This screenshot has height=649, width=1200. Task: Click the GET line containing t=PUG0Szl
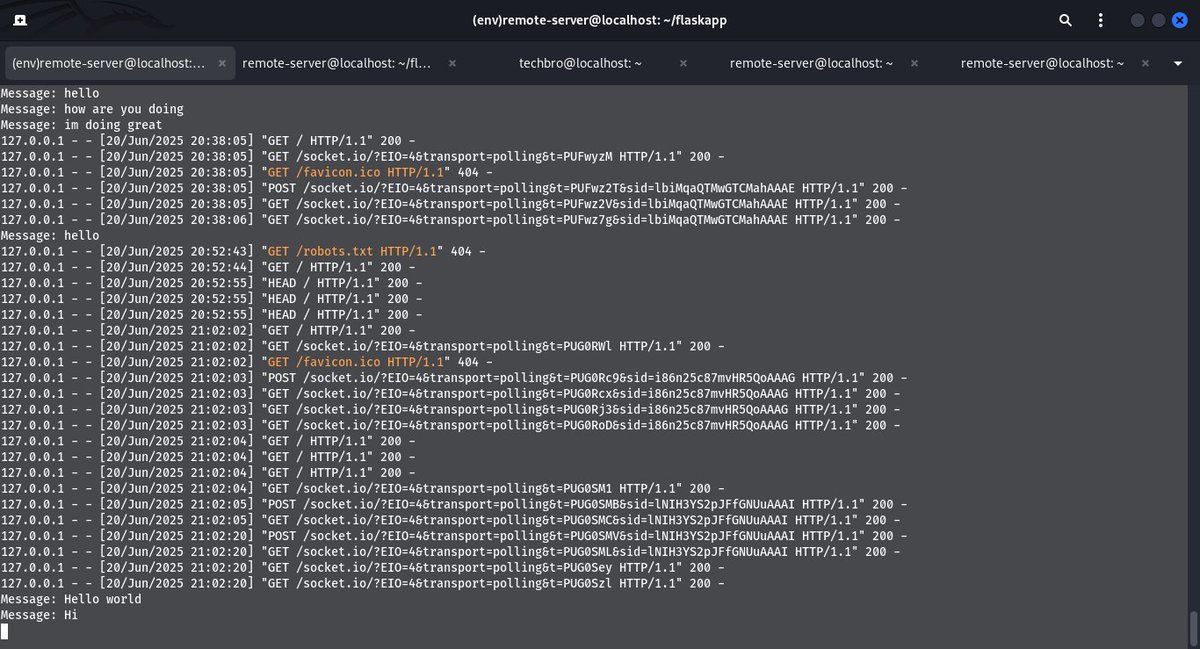362,583
